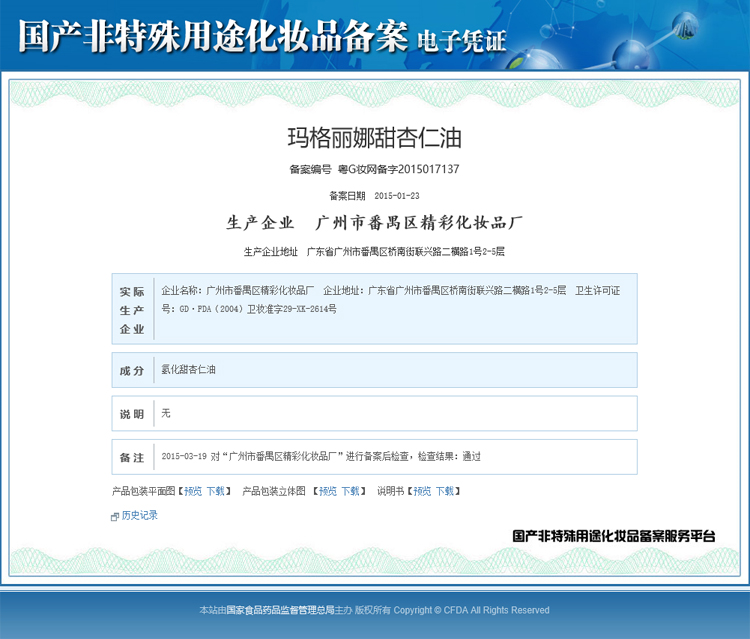The width and height of the screenshot is (750, 639).
Task: Preview the 说明书 document
Action: click(x=422, y=491)
